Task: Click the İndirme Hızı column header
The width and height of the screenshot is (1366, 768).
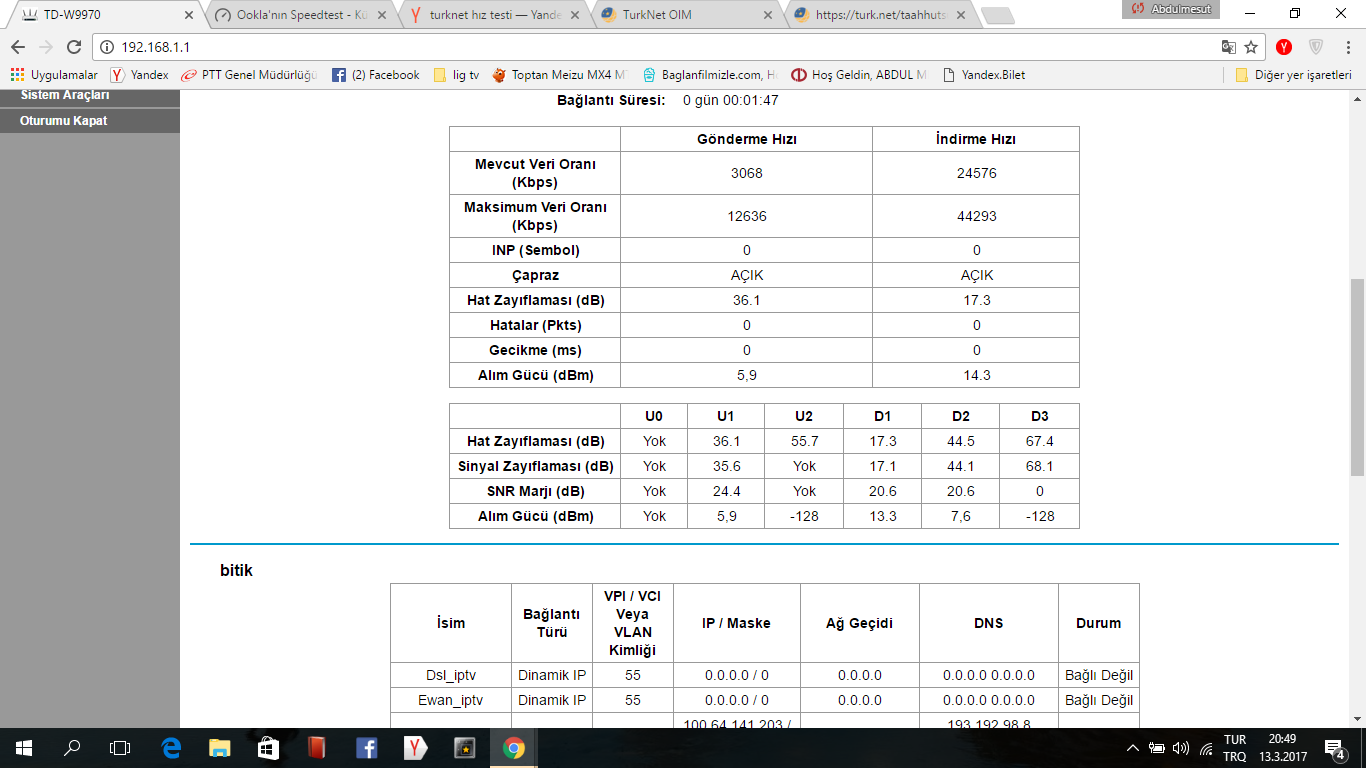Action: click(976, 140)
